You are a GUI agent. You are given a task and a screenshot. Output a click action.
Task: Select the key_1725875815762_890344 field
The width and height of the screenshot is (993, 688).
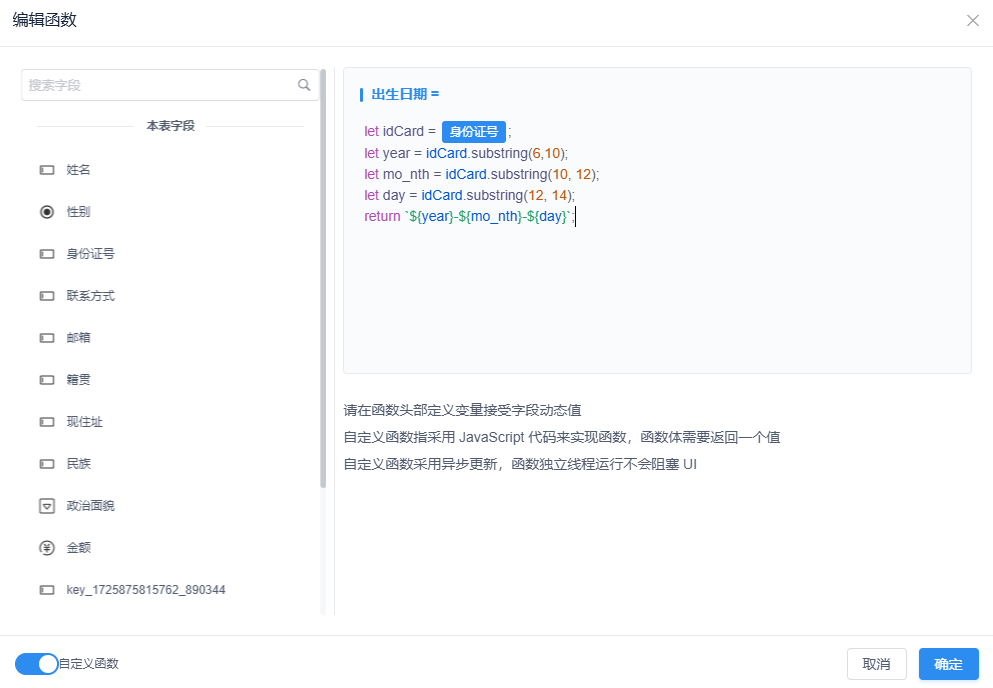[145, 590]
